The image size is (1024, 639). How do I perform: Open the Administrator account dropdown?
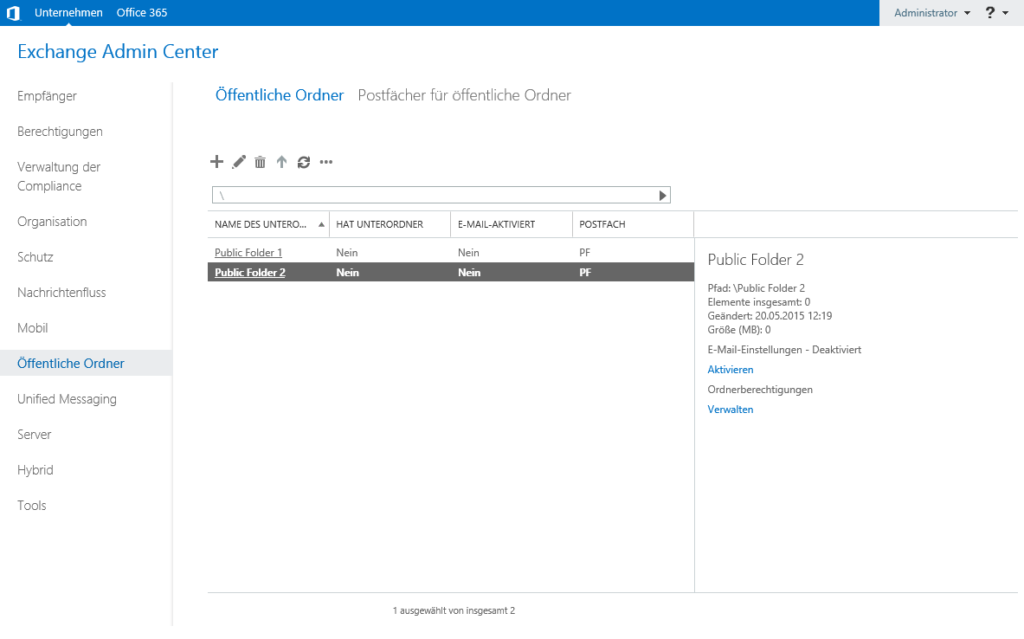(x=932, y=13)
